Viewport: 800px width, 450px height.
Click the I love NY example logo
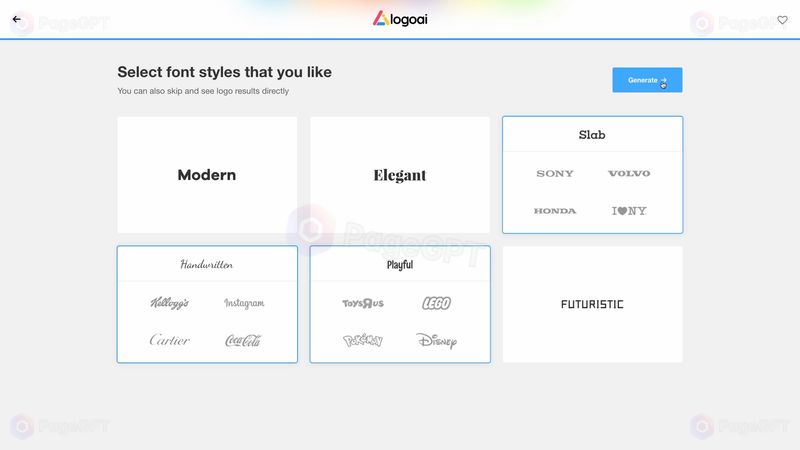pyautogui.click(x=629, y=211)
